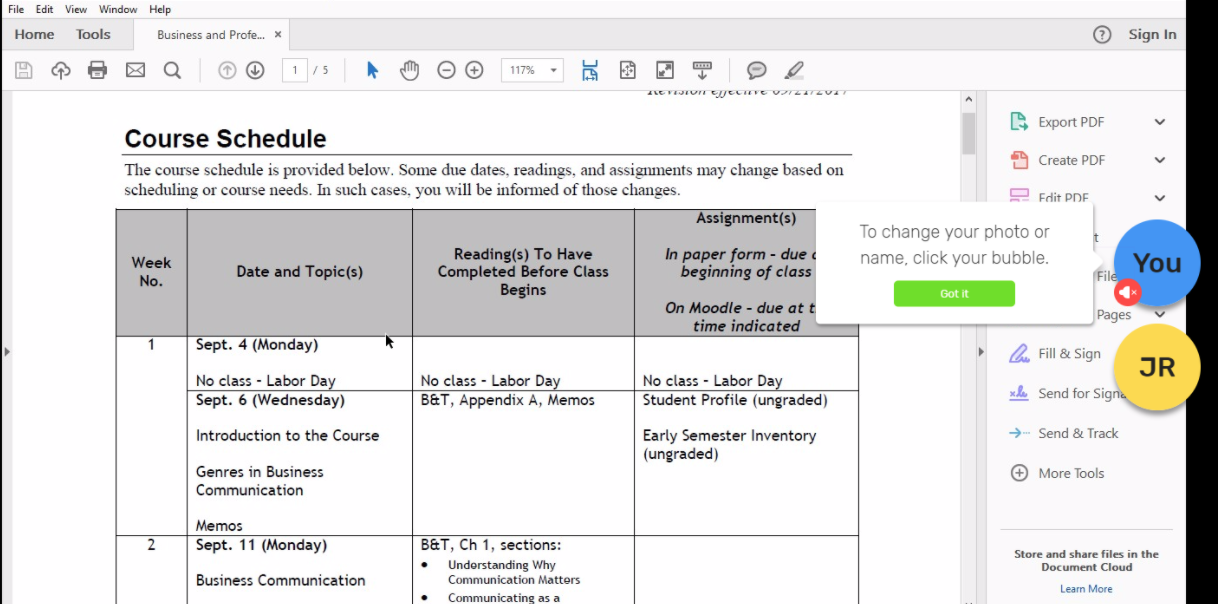Image resolution: width=1218 pixels, height=608 pixels.
Task: Click the Sept. 6 (Wednesday) cell text
Action: pyautogui.click(x=270, y=400)
